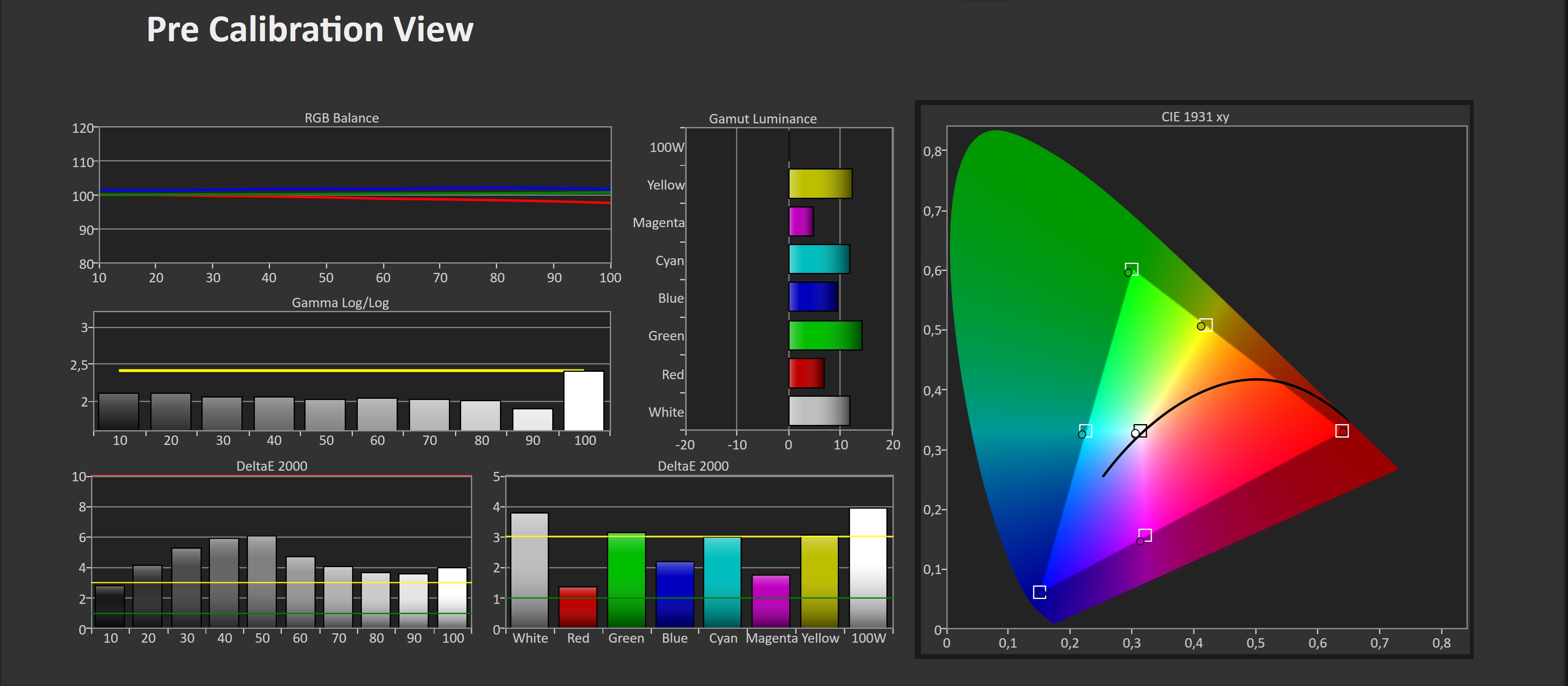This screenshot has height=686, width=1568.
Task: Click the Yellow bar in Gamut Luminance
Action: (x=820, y=184)
